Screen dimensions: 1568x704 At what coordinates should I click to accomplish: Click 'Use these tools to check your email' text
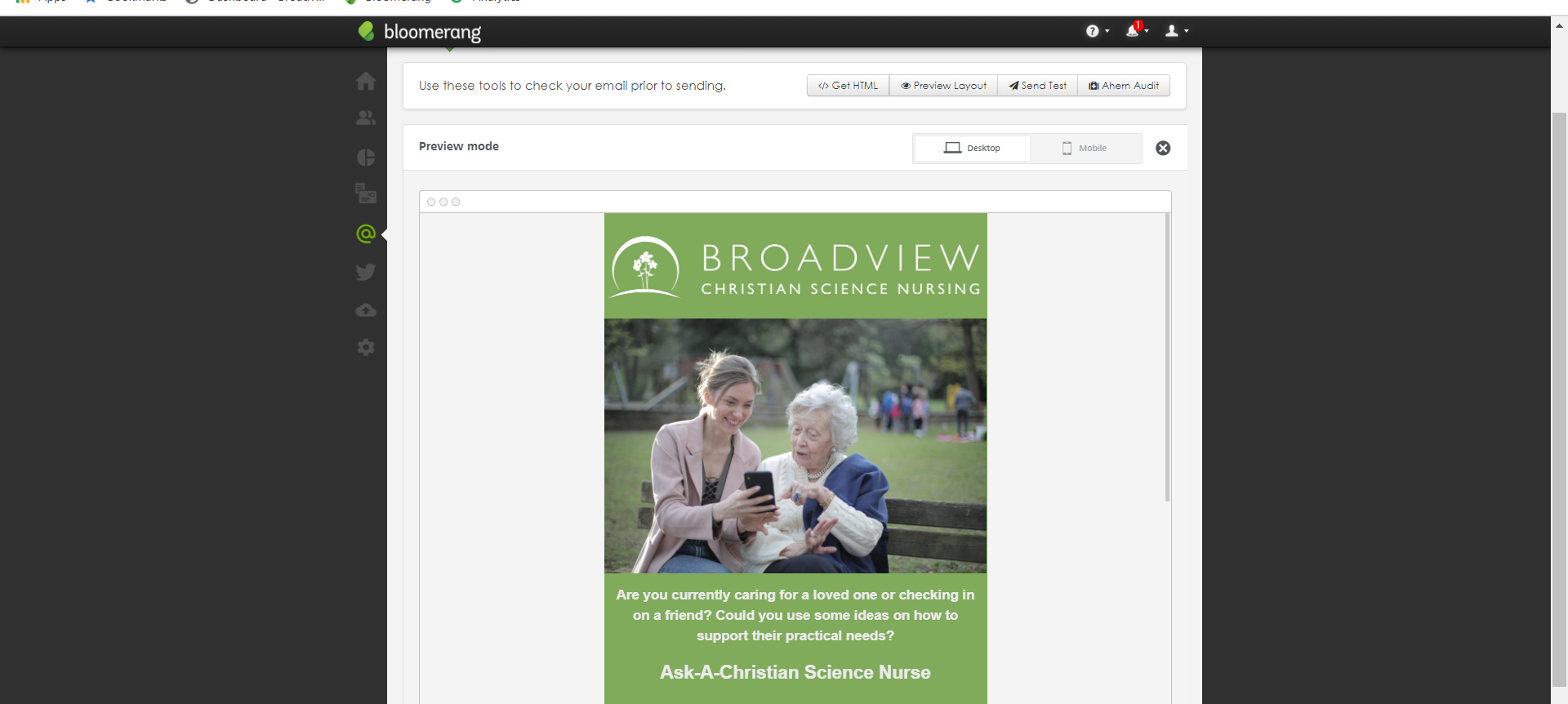pos(572,86)
